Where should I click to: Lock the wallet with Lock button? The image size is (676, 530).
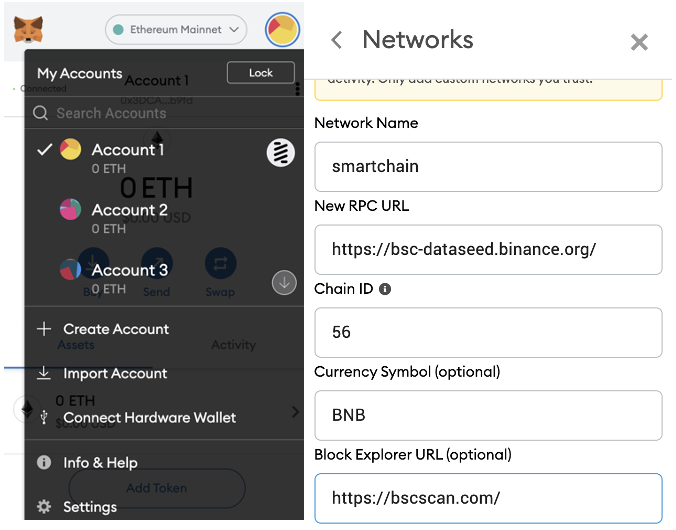(261, 73)
